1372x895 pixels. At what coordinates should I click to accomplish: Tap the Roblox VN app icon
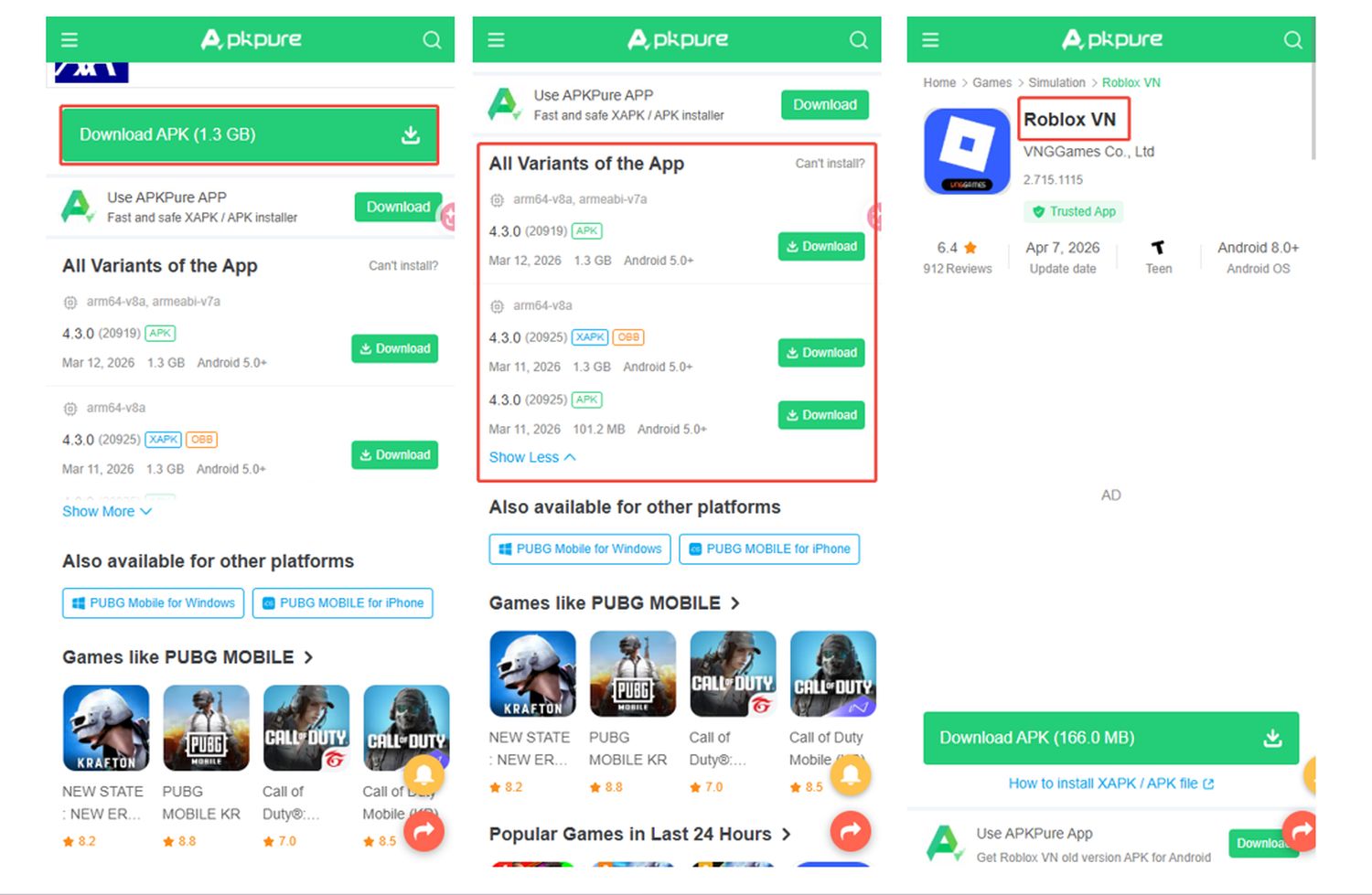[967, 150]
